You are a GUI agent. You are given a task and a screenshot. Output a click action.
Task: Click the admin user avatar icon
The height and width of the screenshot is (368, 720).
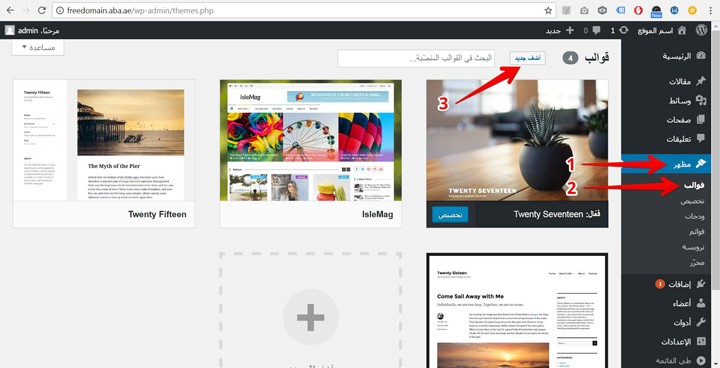[10, 30]
